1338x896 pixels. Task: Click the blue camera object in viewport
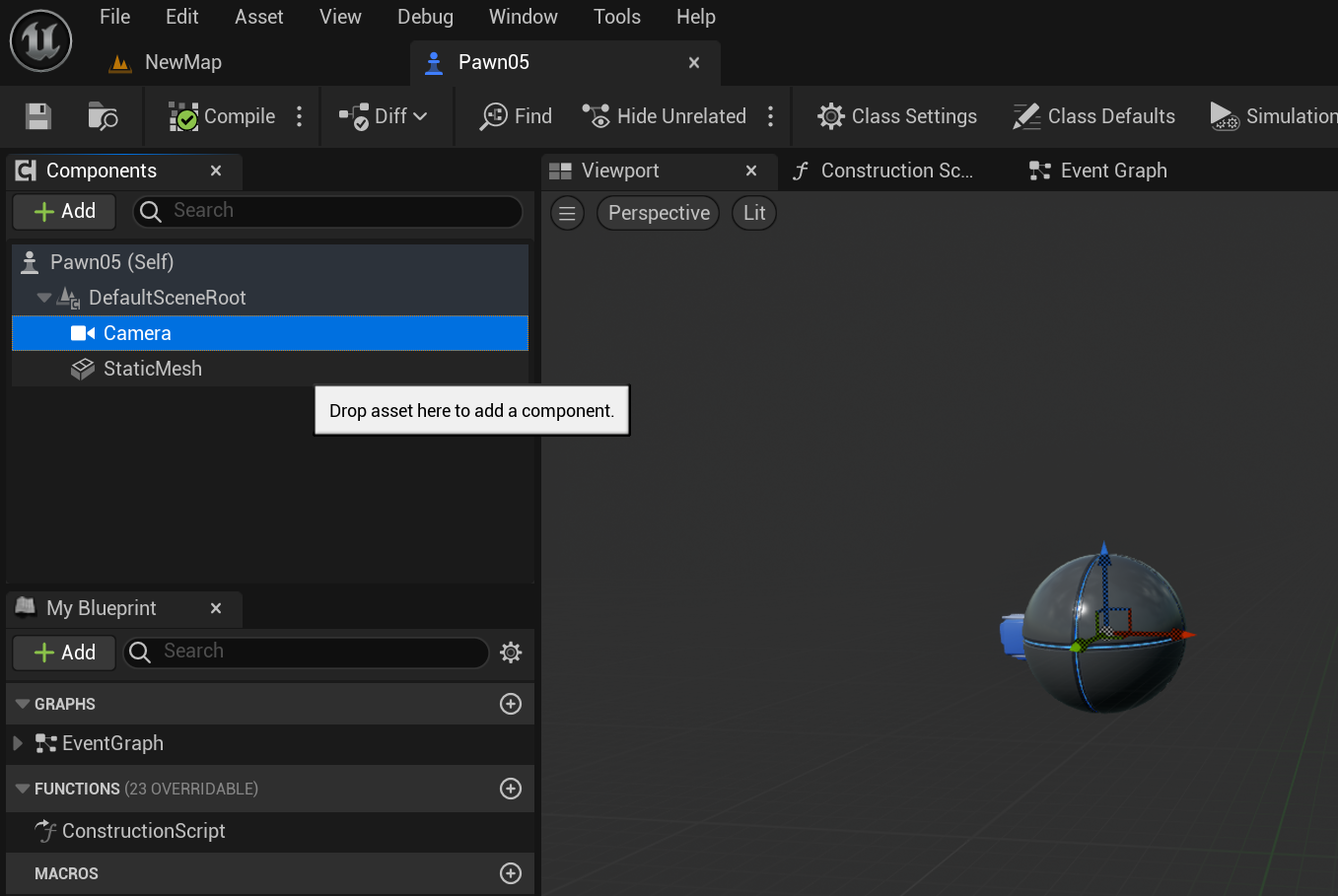(x=1012, y=635)
